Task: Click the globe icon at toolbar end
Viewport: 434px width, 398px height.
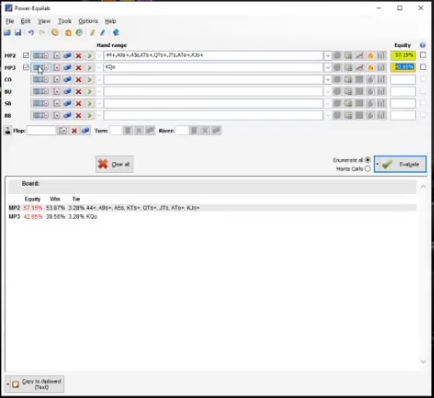Action: [x=116, y=33]
